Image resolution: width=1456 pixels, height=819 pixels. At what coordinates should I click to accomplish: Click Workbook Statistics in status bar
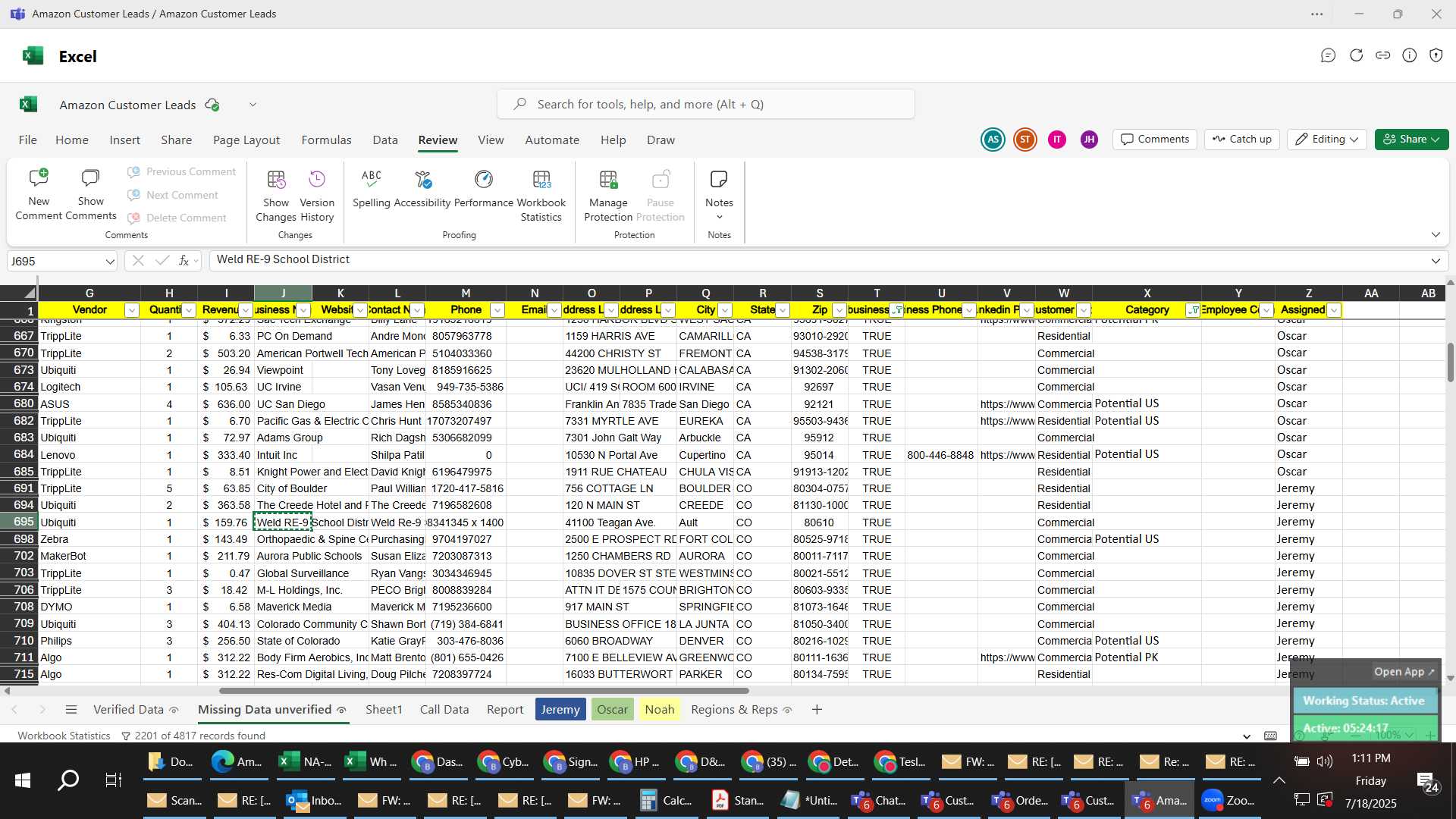[64, 736]
